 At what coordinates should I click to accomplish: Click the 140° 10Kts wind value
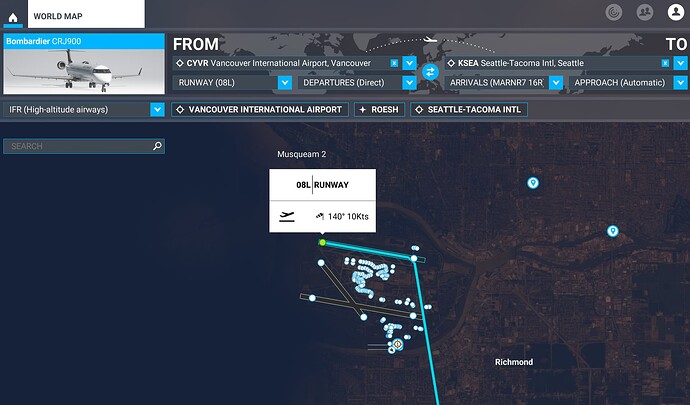[348, 217]
